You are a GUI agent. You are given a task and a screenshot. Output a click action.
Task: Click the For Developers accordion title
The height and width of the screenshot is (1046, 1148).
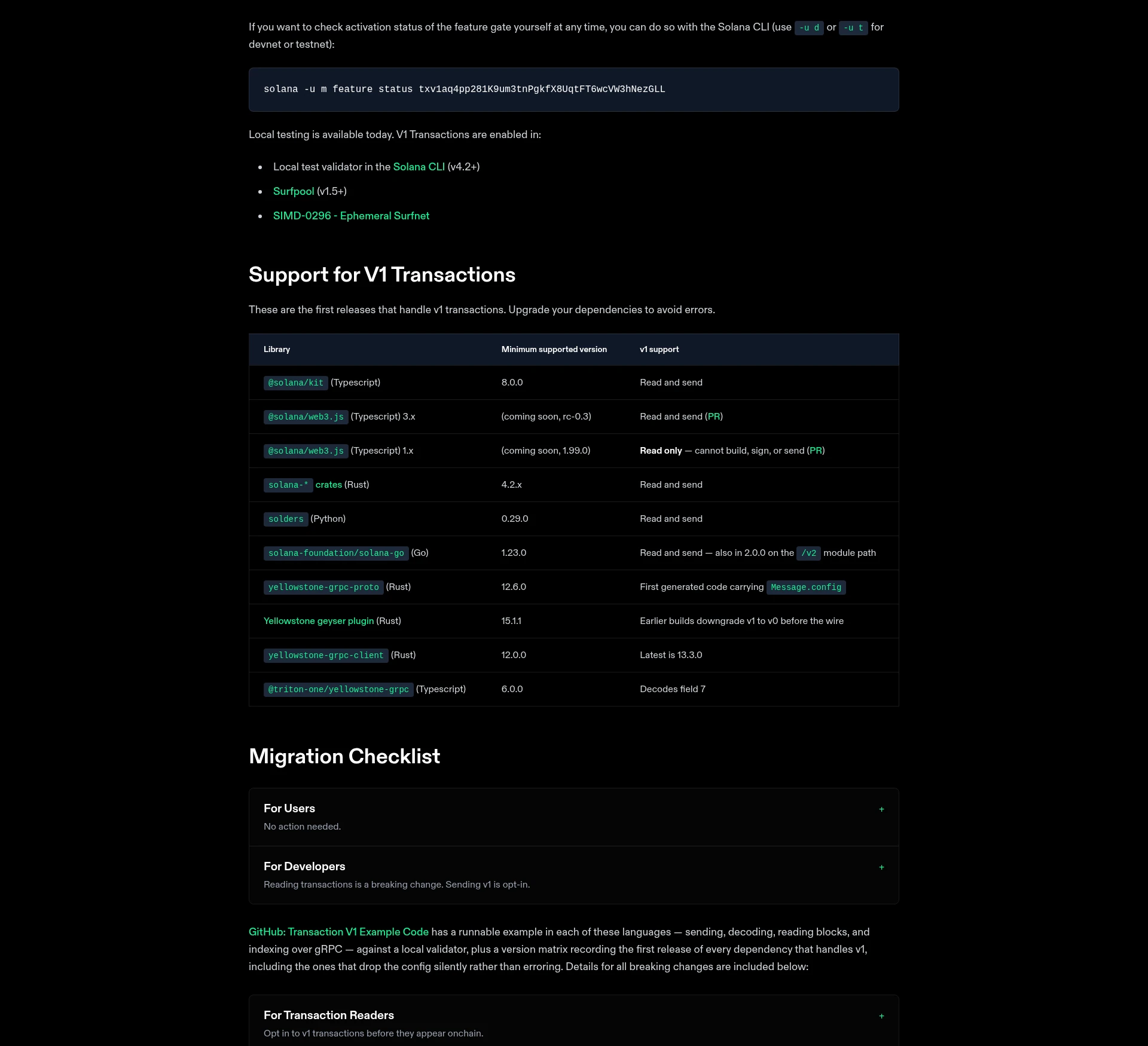[304, 866]
